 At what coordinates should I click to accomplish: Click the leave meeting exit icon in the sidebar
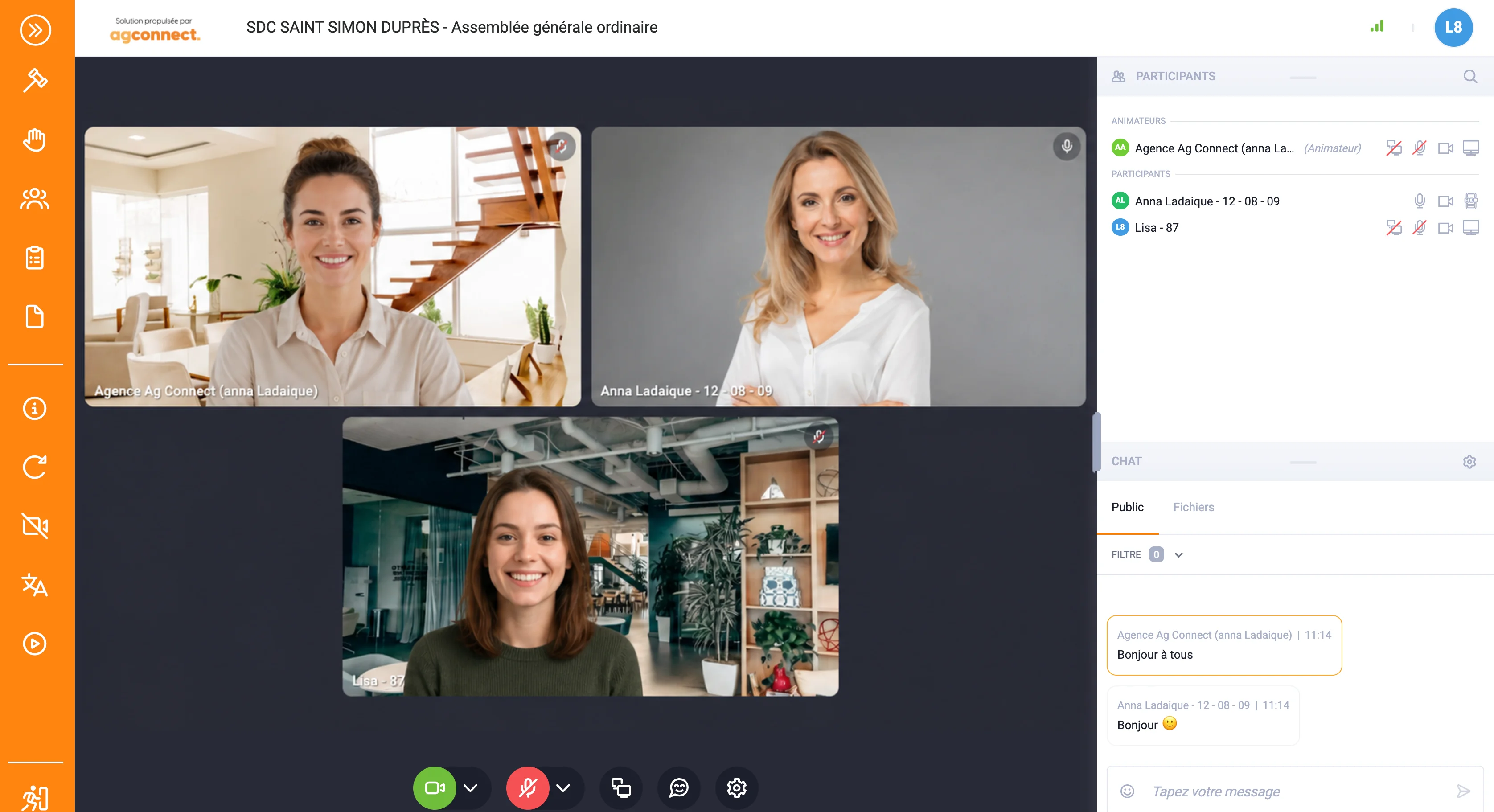(x=35, y=798)
